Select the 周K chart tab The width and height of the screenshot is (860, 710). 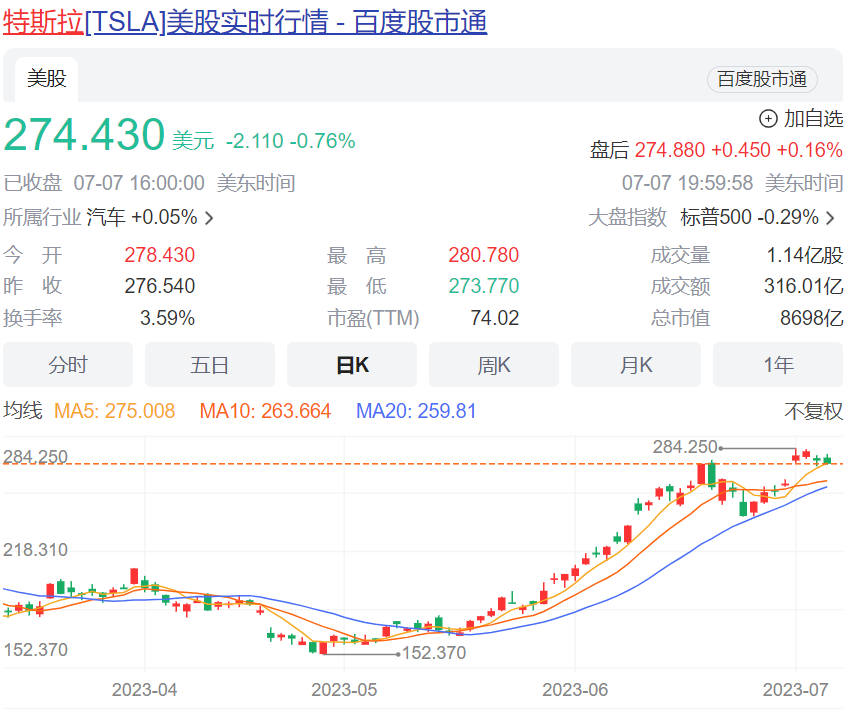tap(494, 365)
